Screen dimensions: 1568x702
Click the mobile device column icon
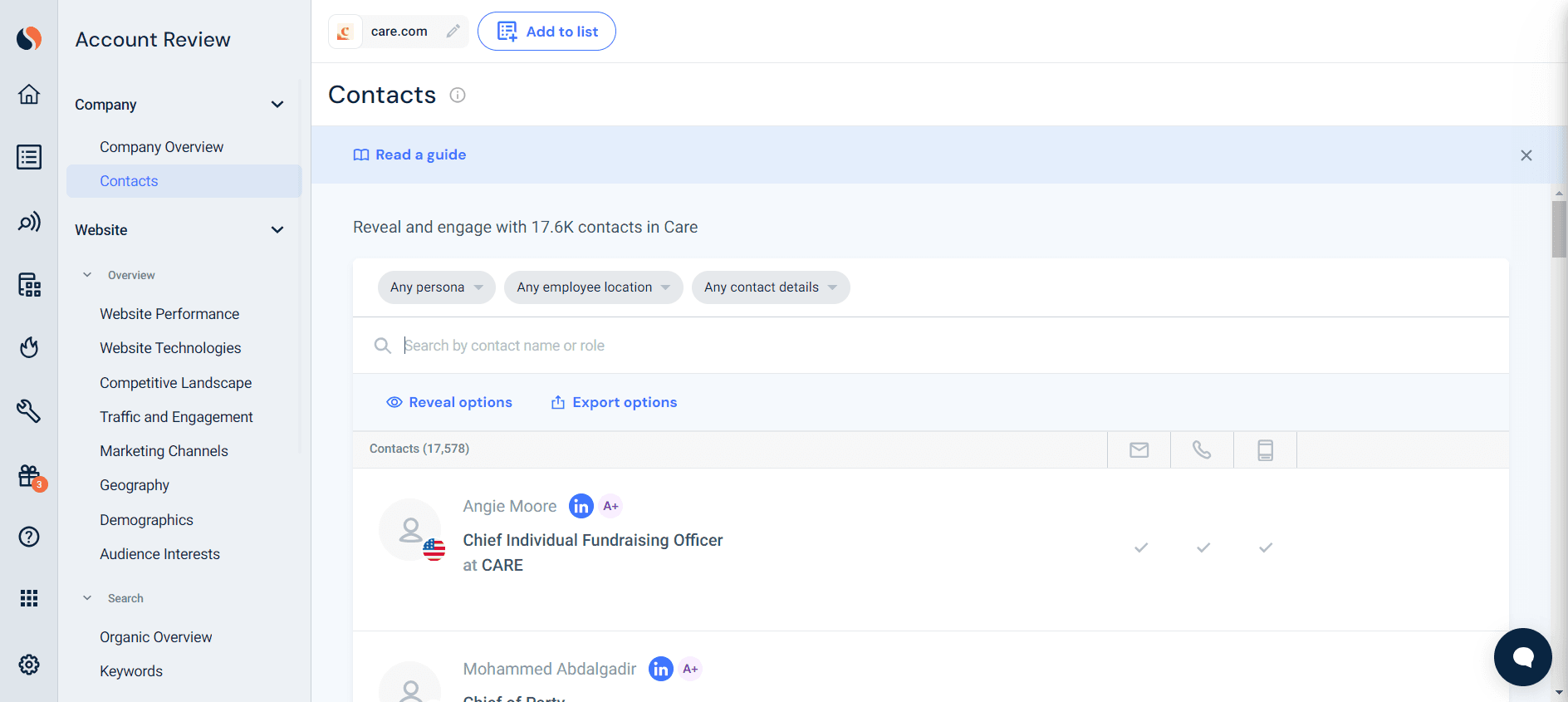1265,449
